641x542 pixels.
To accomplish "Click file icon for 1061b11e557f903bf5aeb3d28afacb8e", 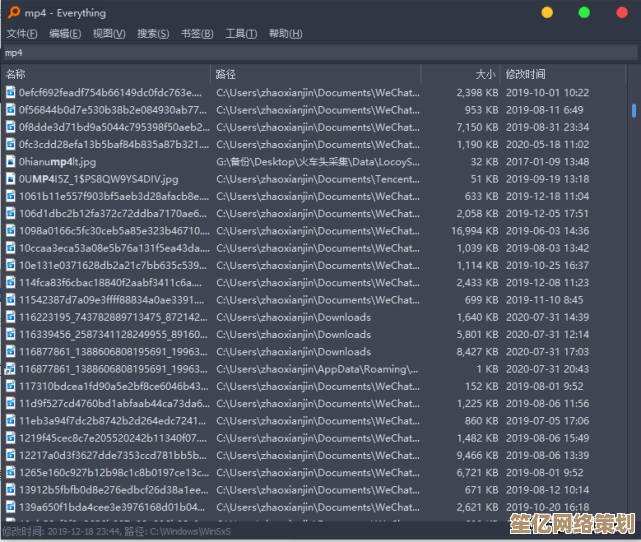I will (x=11, y=196).
